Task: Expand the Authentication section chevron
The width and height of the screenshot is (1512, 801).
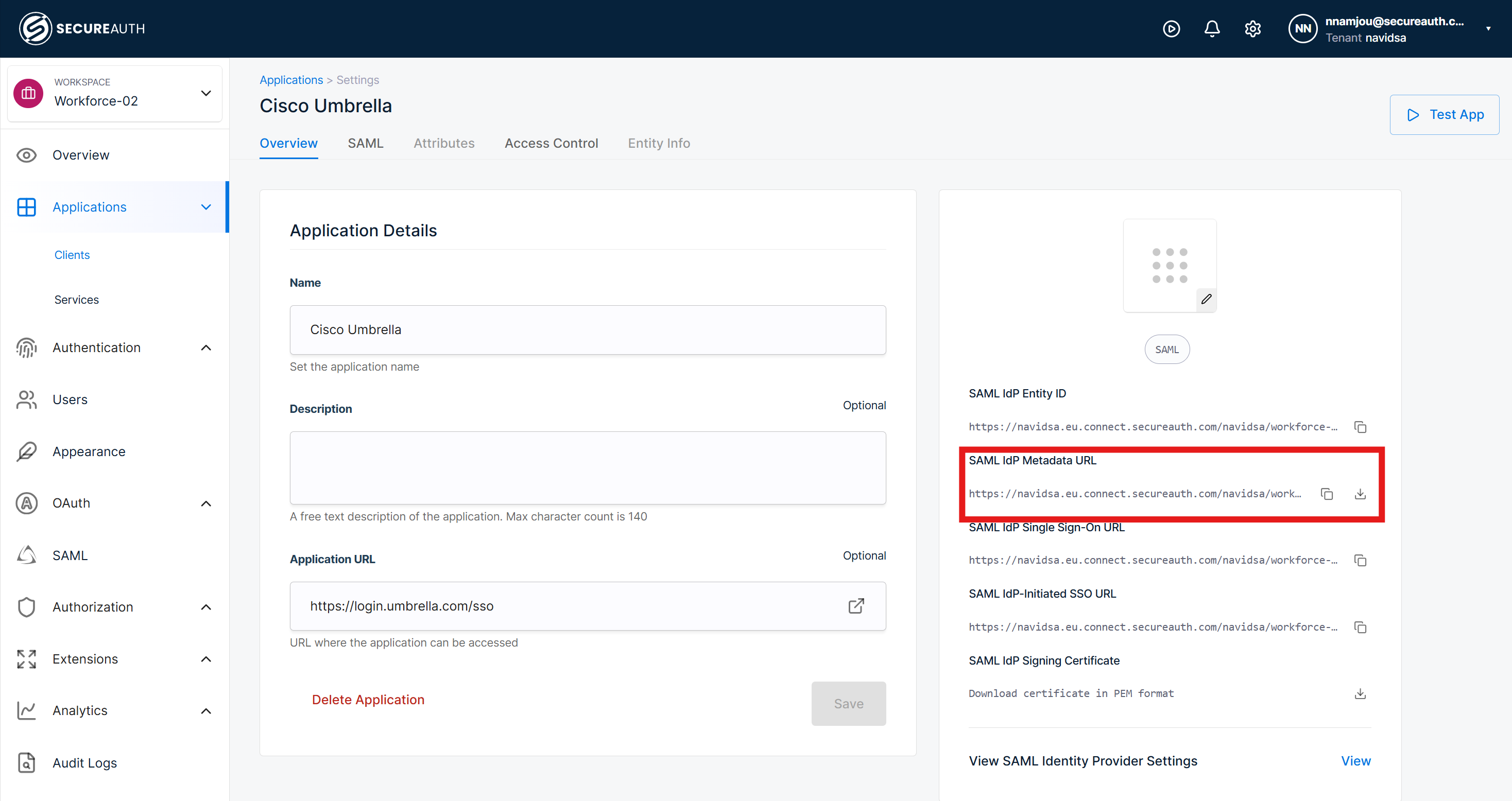Action: (x=206, y=348)
